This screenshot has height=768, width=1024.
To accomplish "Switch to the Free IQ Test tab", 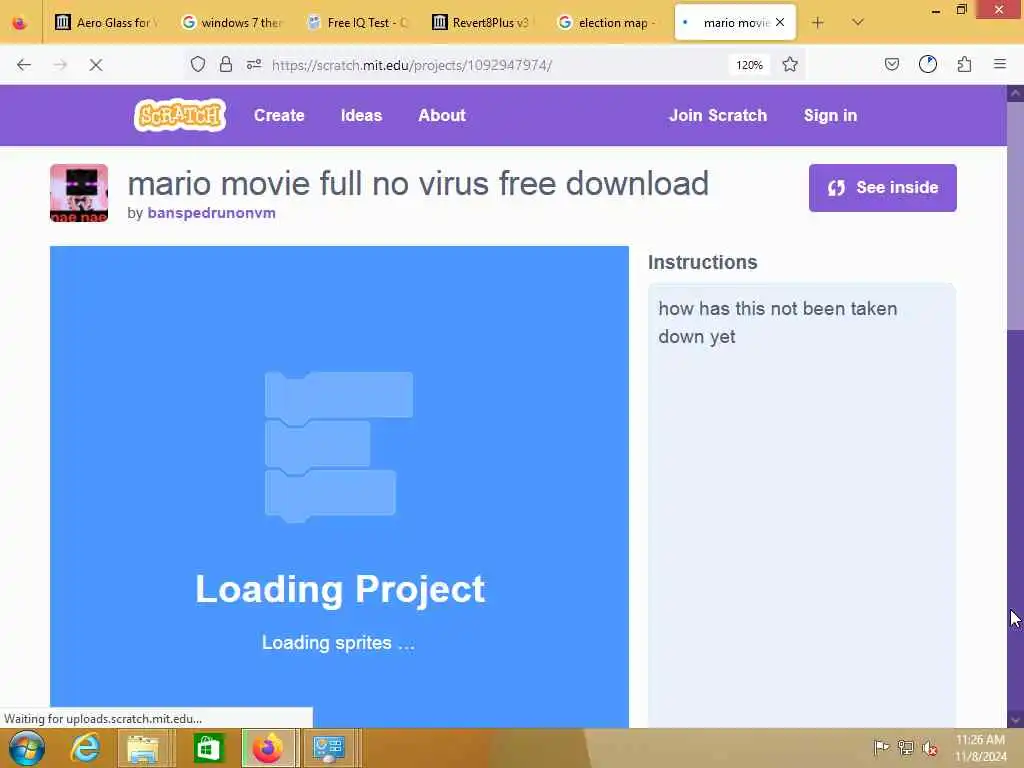I will 358,23.
